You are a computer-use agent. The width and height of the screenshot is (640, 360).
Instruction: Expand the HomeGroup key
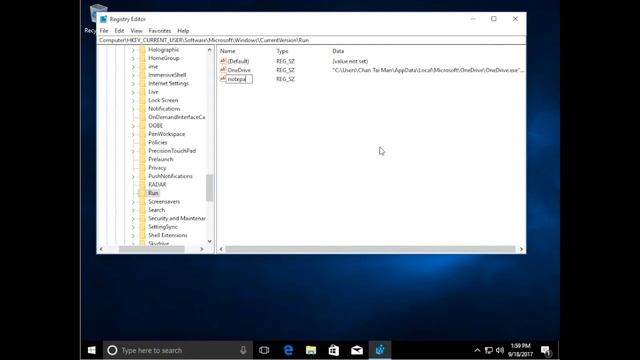(133, 58)
